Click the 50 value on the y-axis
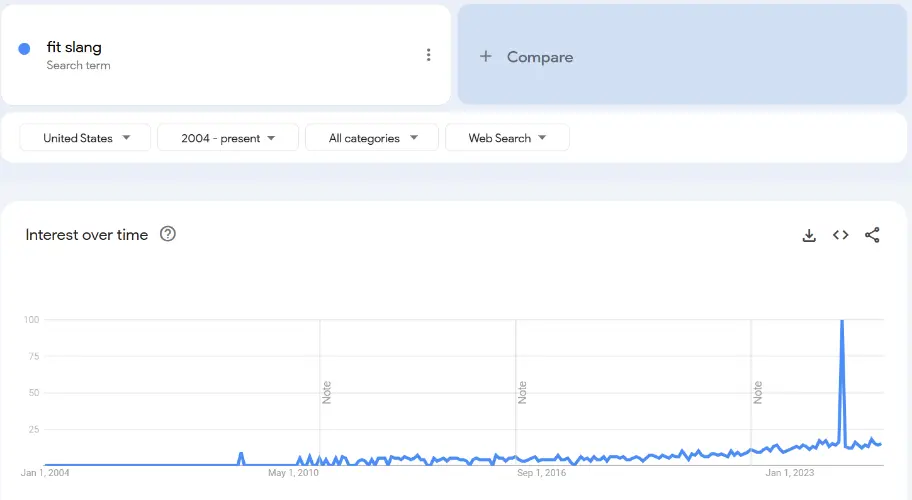The image size is (912, 500). pos(34,393)
